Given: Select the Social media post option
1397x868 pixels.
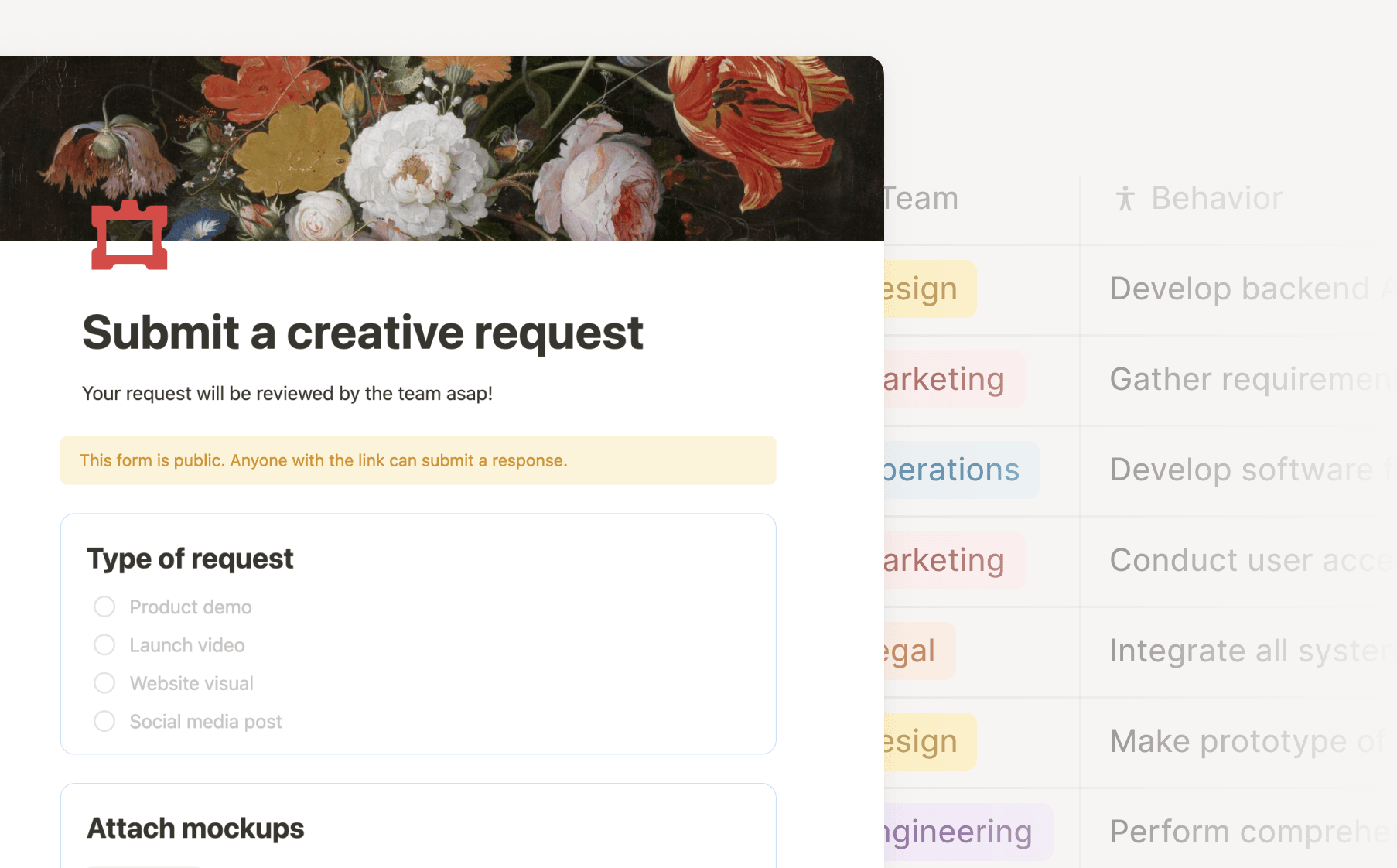Looking at the screenshot, I should [x=104, y=721].
